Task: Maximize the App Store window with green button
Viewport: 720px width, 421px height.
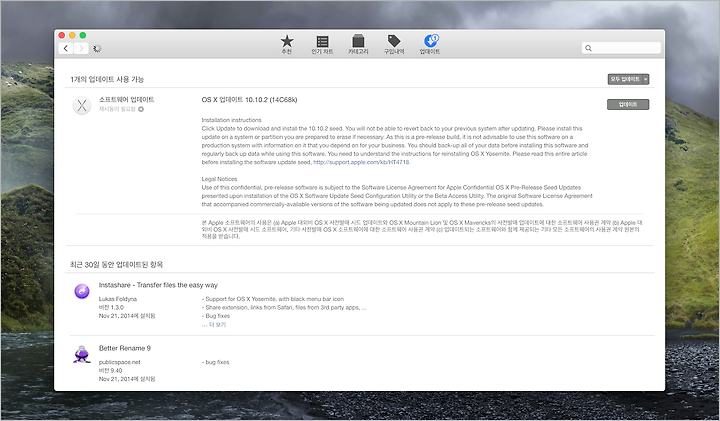Action: pos(83,35)
